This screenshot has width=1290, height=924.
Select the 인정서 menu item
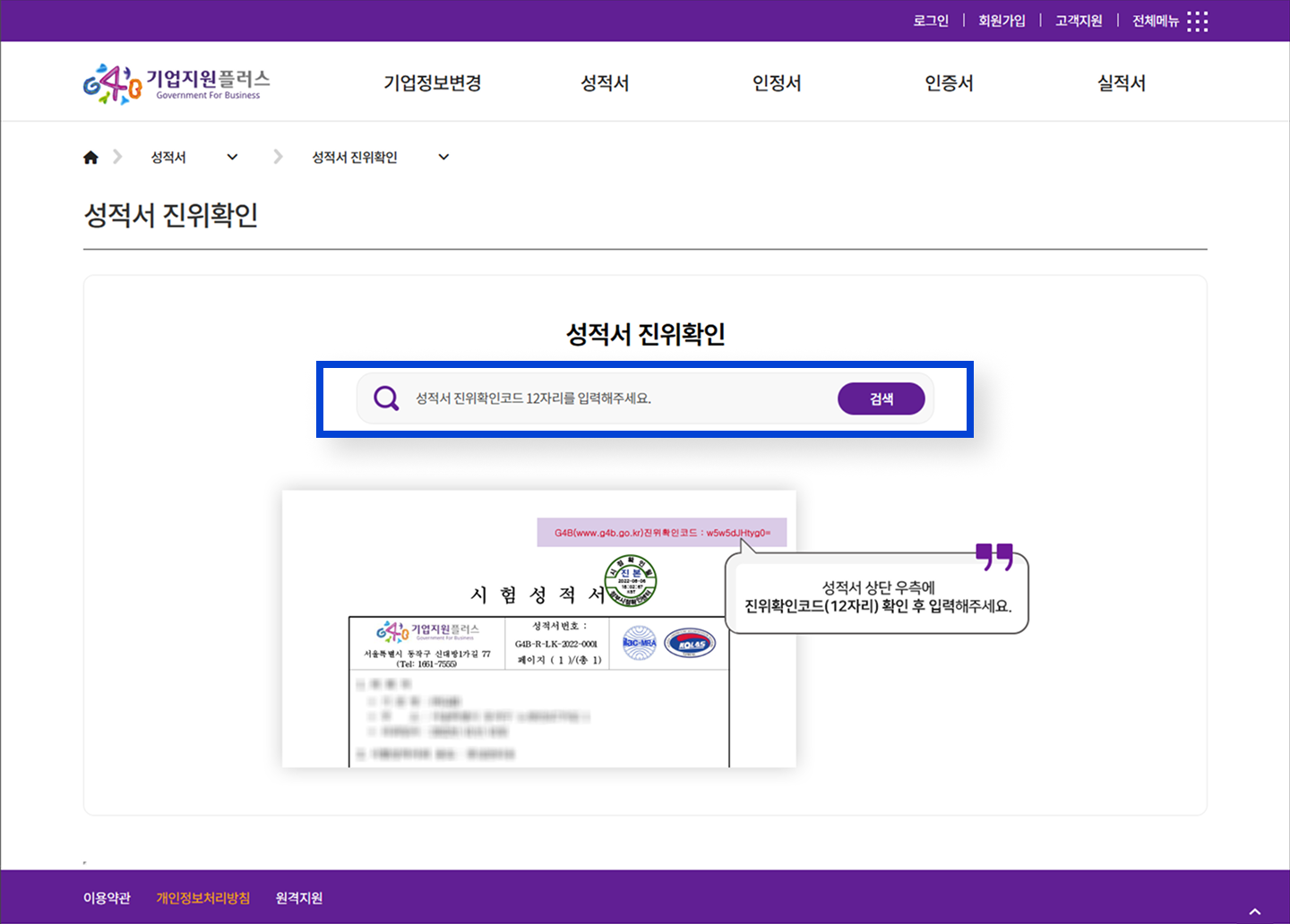point(777,83)
